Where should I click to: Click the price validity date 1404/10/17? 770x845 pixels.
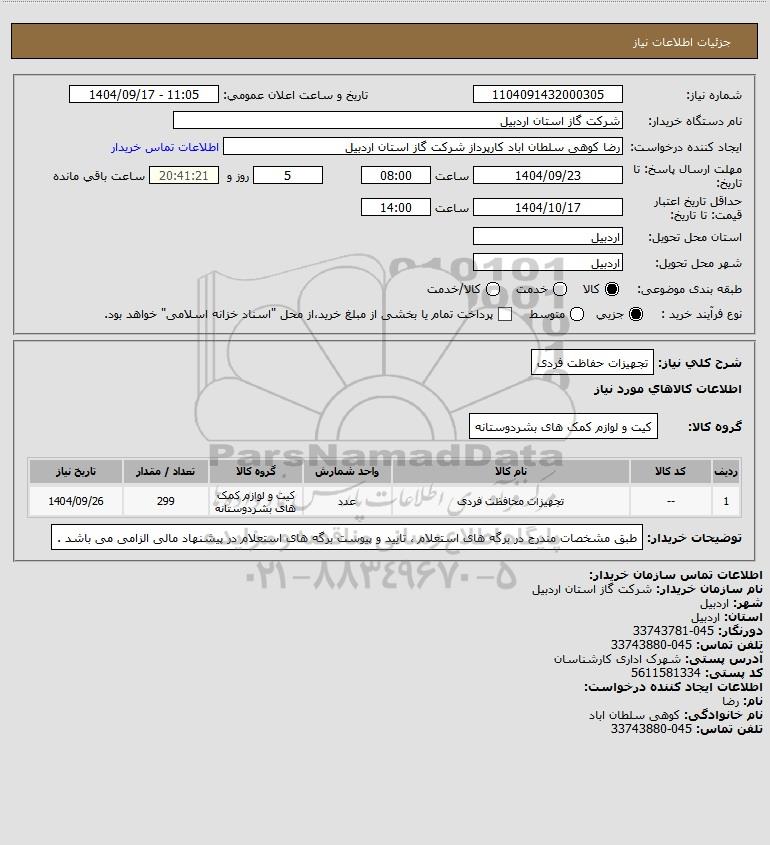click(x=547, y=207)
